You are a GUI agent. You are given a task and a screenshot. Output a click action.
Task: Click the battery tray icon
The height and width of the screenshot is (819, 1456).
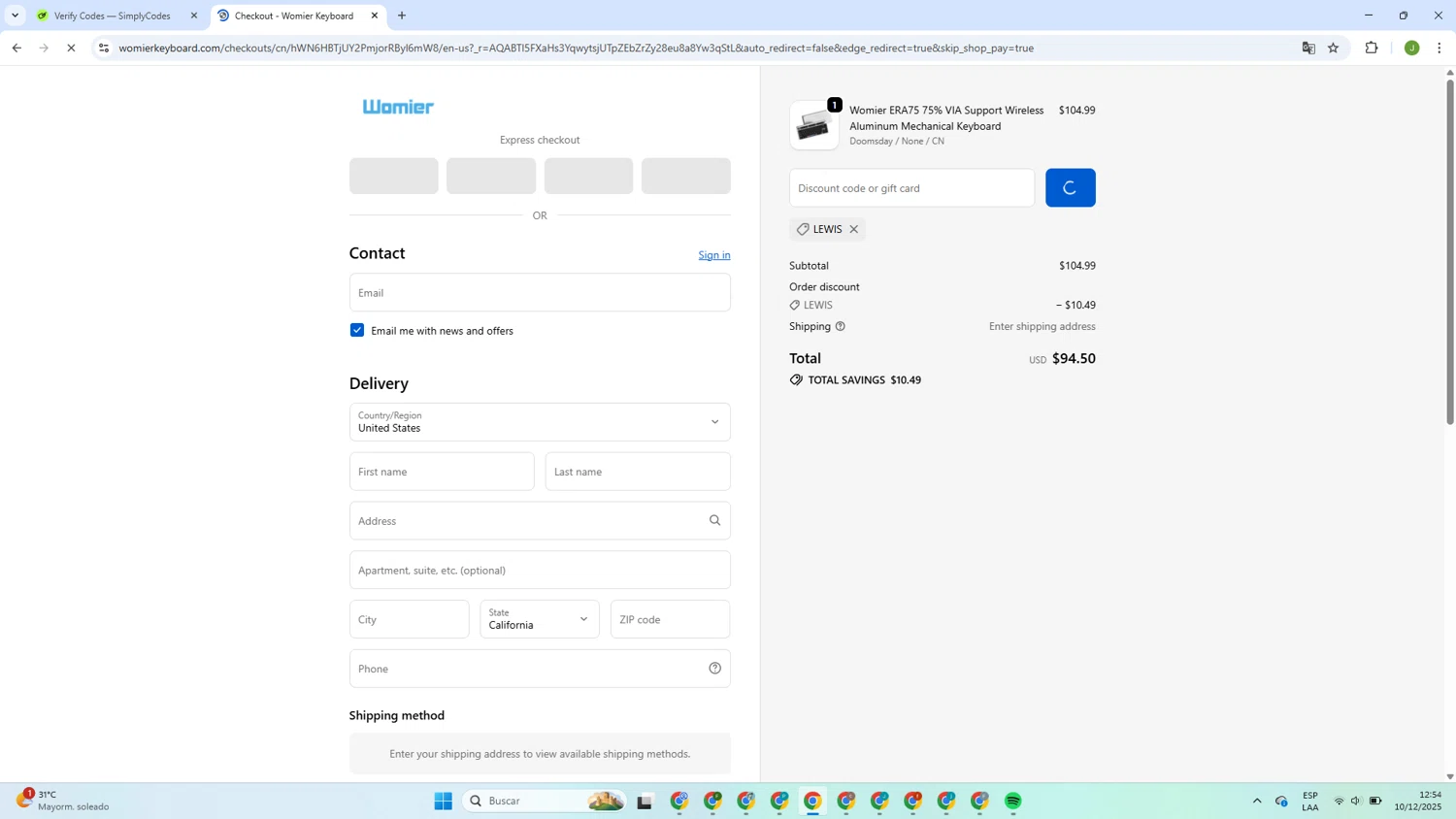1375,801
